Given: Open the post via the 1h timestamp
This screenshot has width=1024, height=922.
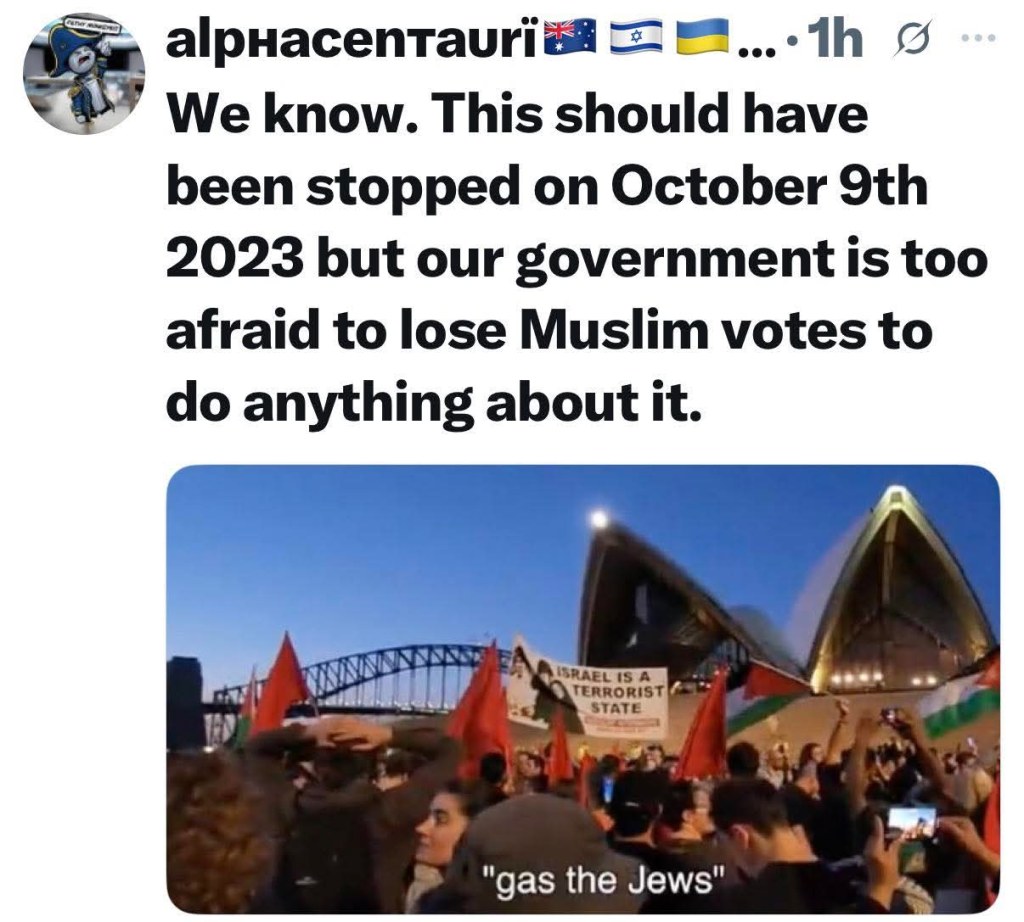Looking at the screenshot, I should click(x=835, y=39).
